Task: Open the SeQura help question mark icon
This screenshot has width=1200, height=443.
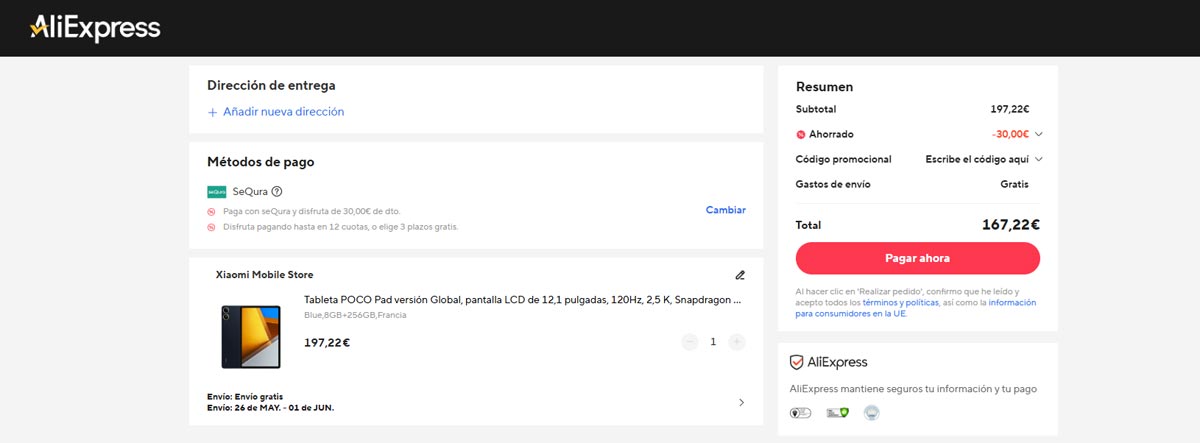Action: pyautogui.click(x=277, y=192)
